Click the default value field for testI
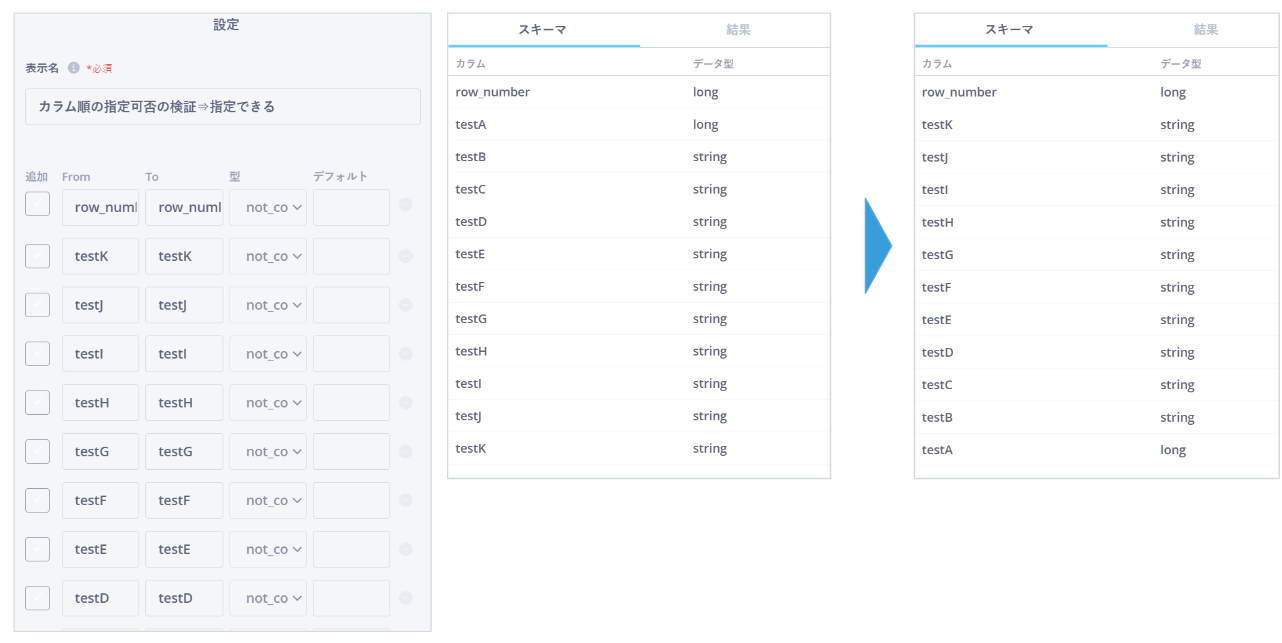 tap(351, 354)
